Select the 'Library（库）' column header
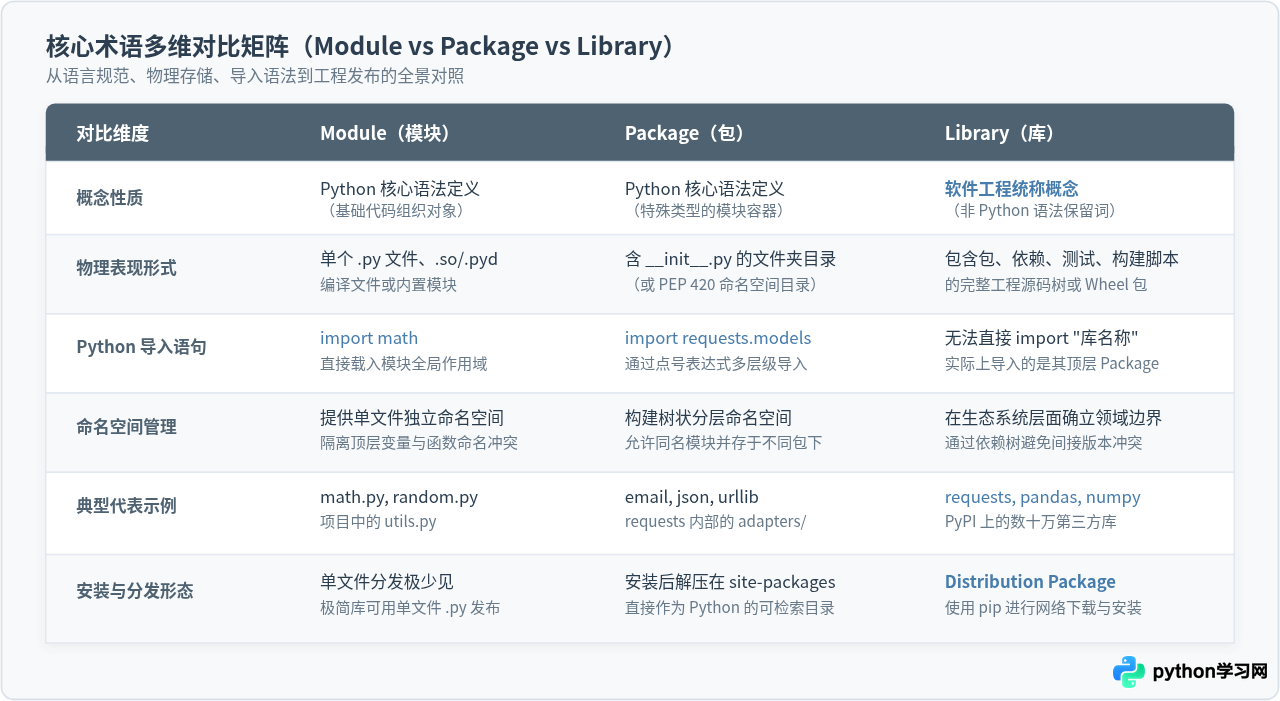Image resolution: width=1280 pixels, height=701 pixels. tap(999, 133)
